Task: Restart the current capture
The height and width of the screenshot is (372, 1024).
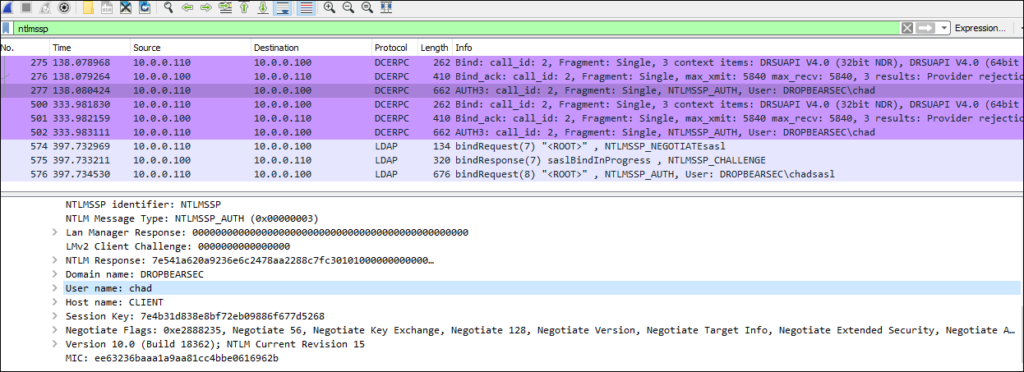Action: pyautogui.click(x=46, y=8)
